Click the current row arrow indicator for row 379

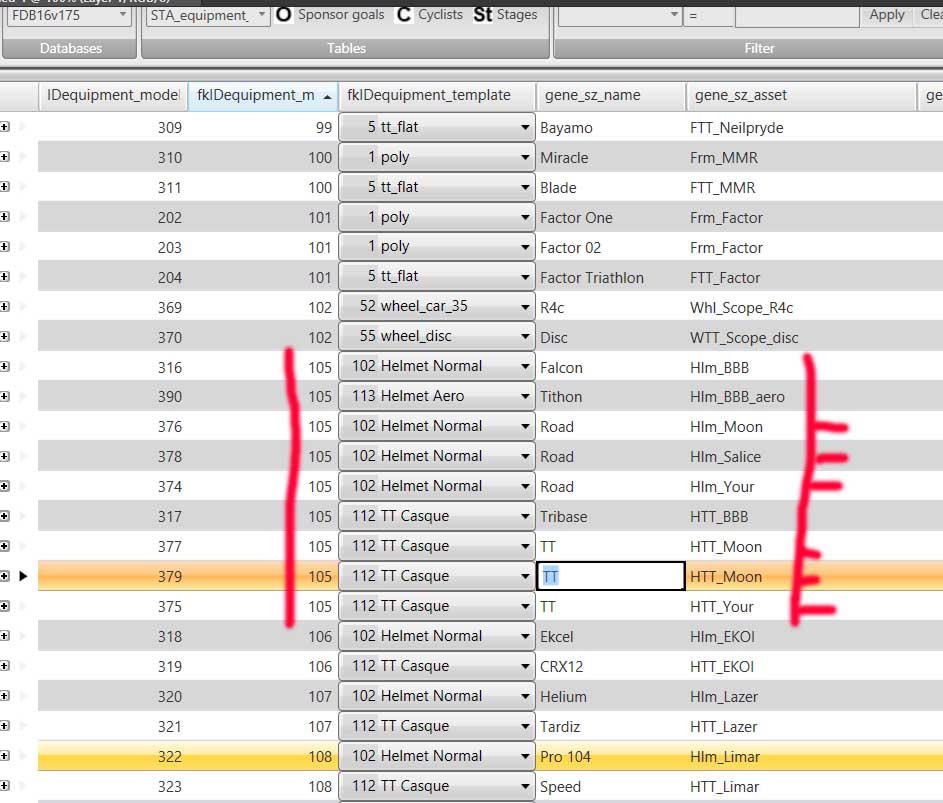(23, 576)
